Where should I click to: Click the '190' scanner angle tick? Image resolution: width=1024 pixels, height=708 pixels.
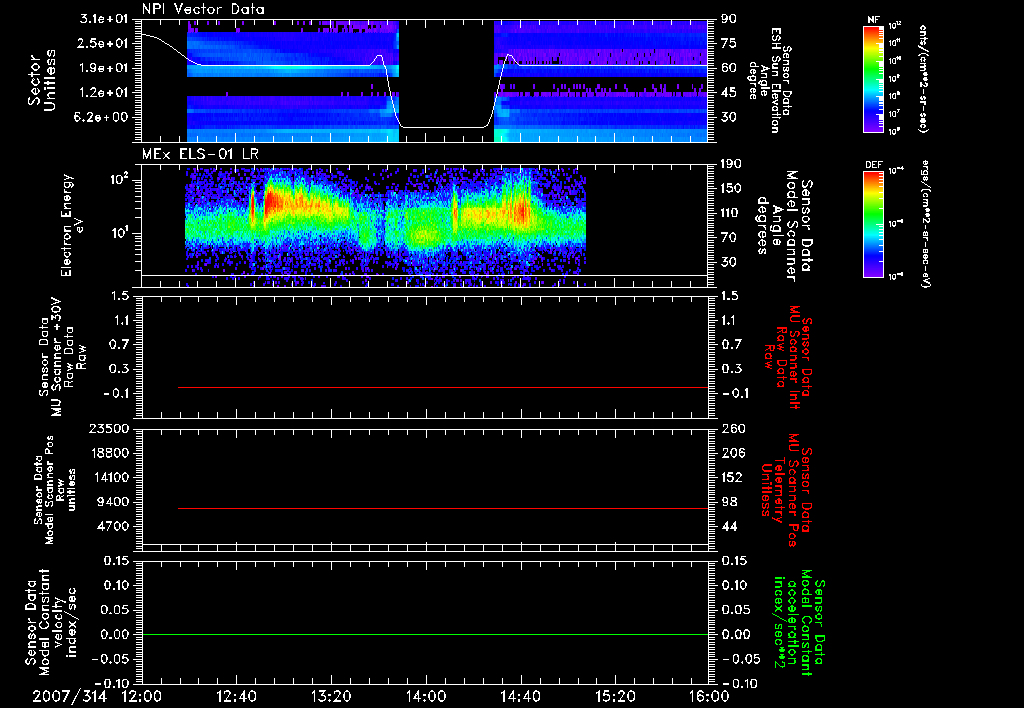tap(733, 164)
